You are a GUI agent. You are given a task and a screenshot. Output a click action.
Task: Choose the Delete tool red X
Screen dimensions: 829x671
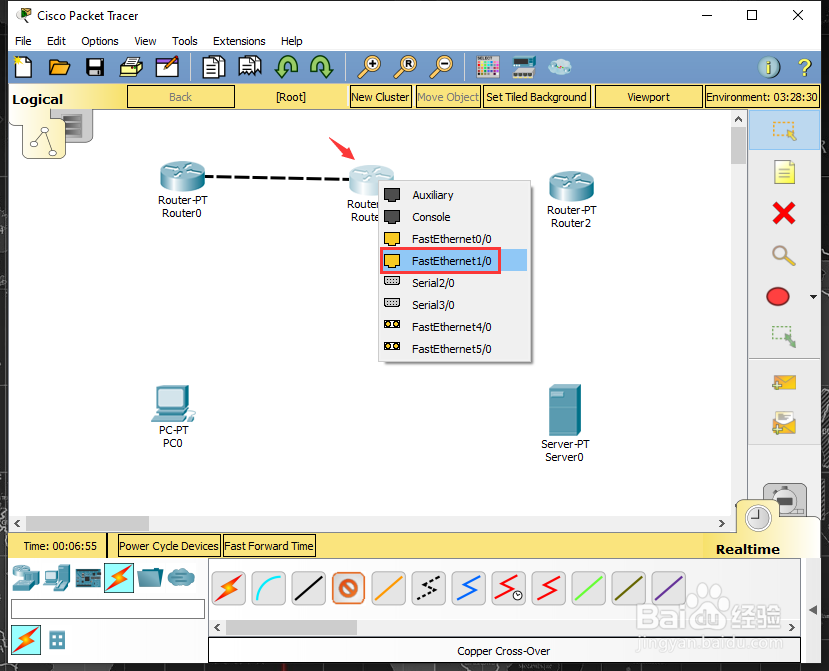pos(784,213)
